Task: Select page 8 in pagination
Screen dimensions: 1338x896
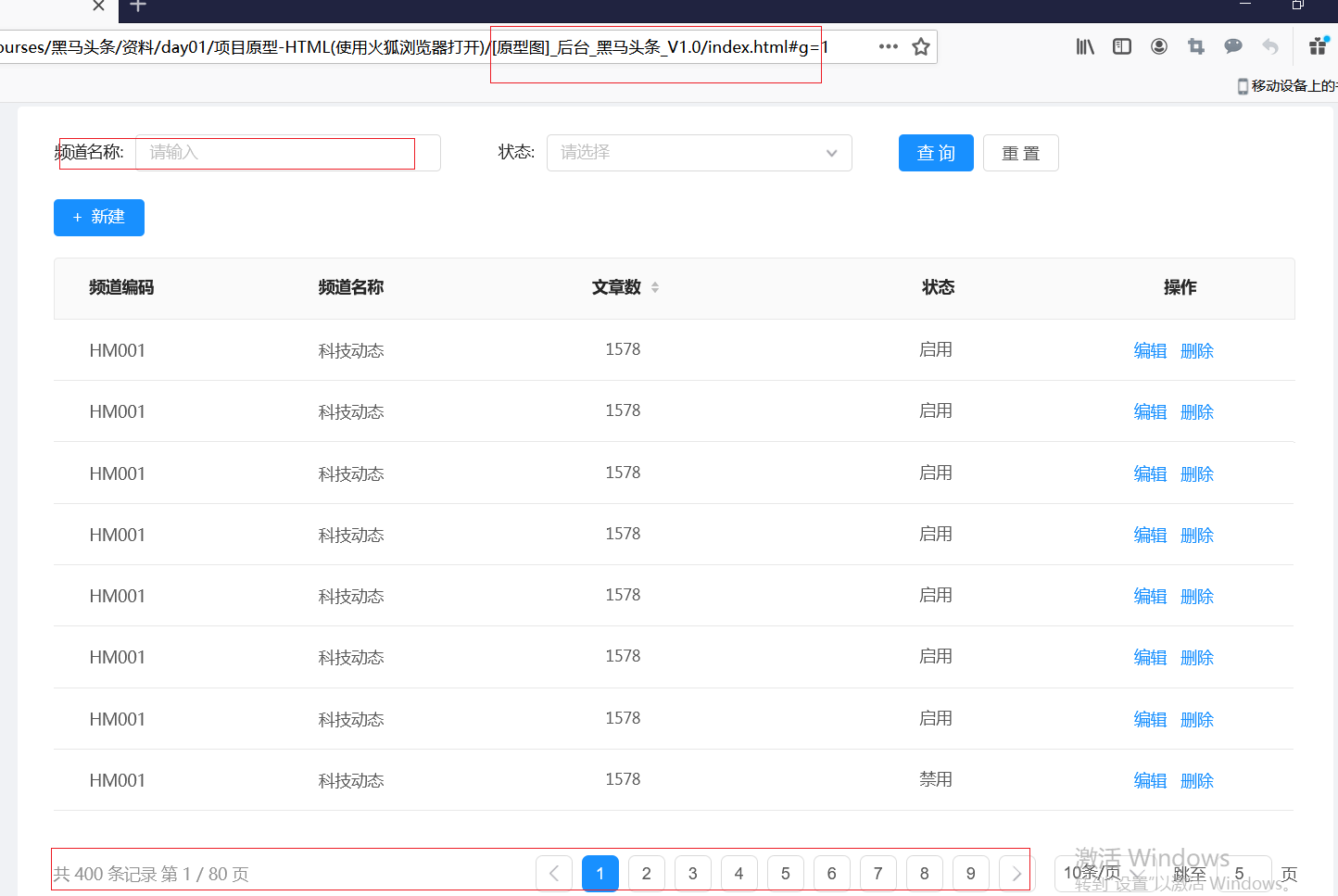Action: [925, 874]
